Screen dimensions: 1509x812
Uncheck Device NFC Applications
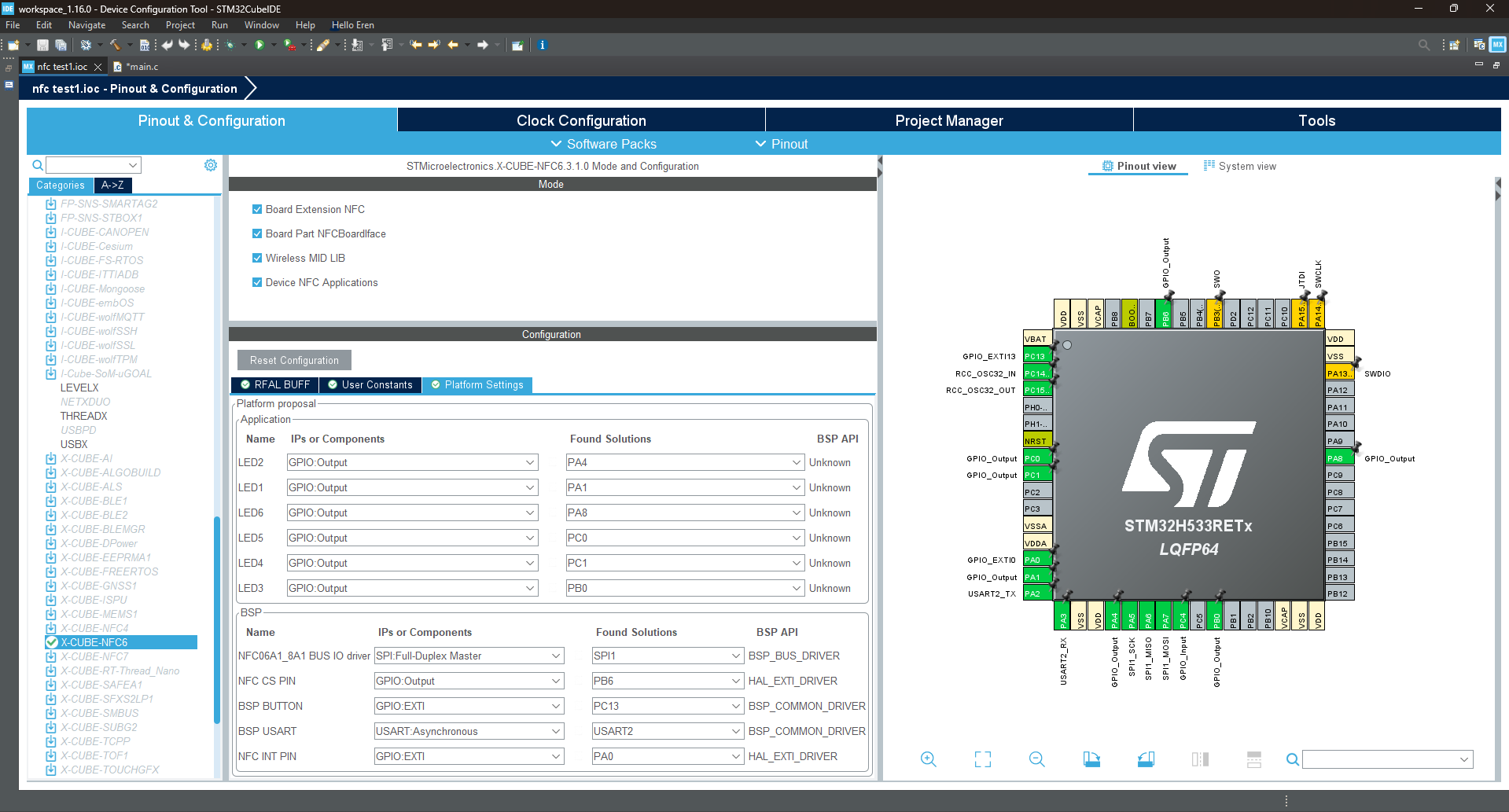[x=256, y=282]
